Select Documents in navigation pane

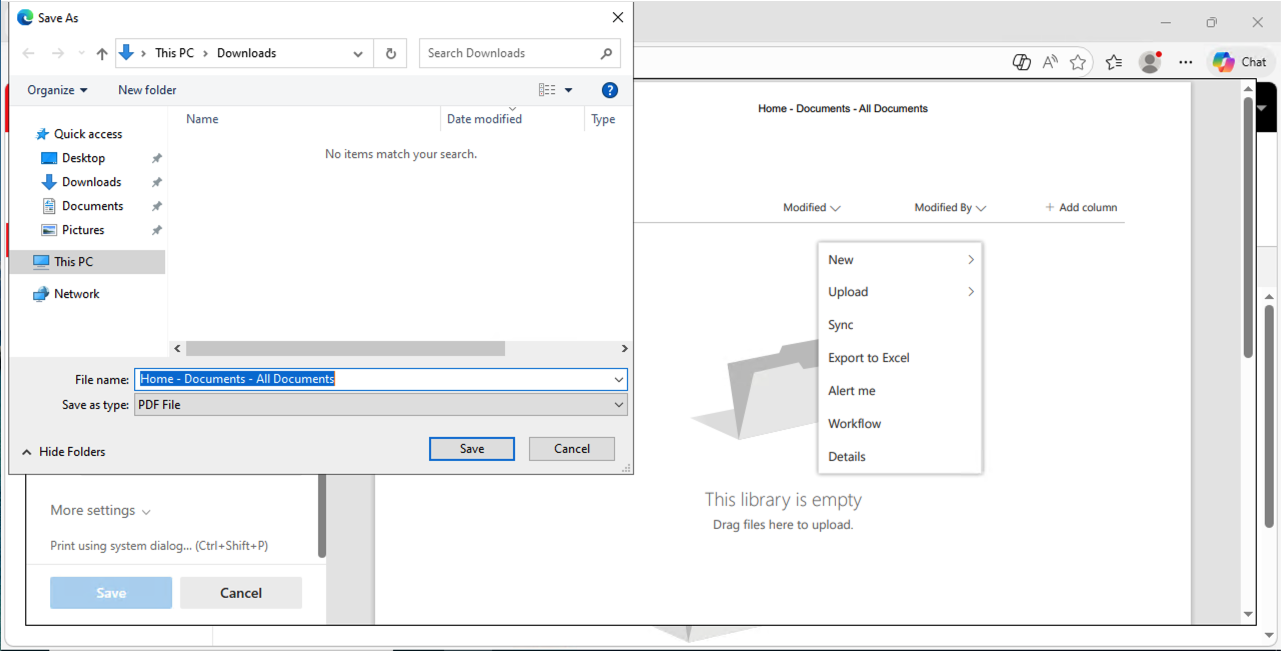[92, 206]
